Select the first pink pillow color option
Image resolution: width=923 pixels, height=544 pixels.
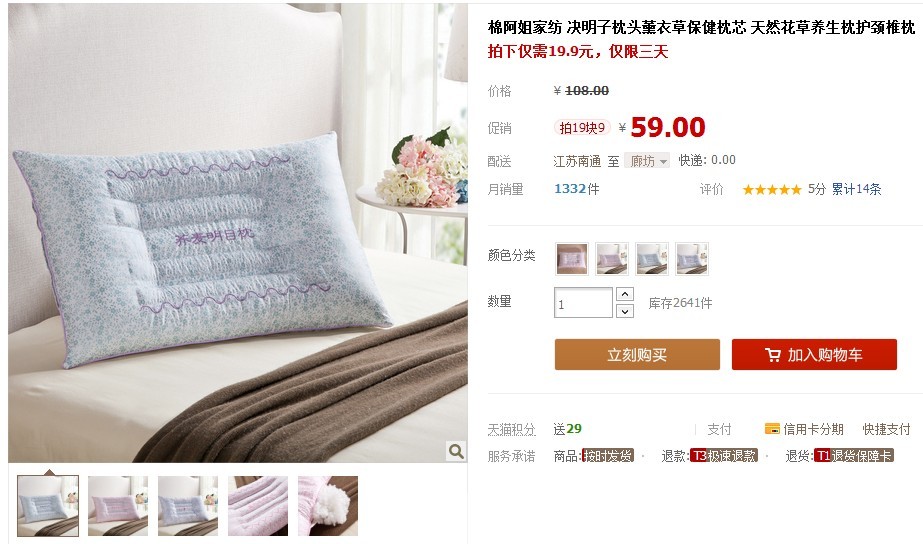(x=572, y=259)
